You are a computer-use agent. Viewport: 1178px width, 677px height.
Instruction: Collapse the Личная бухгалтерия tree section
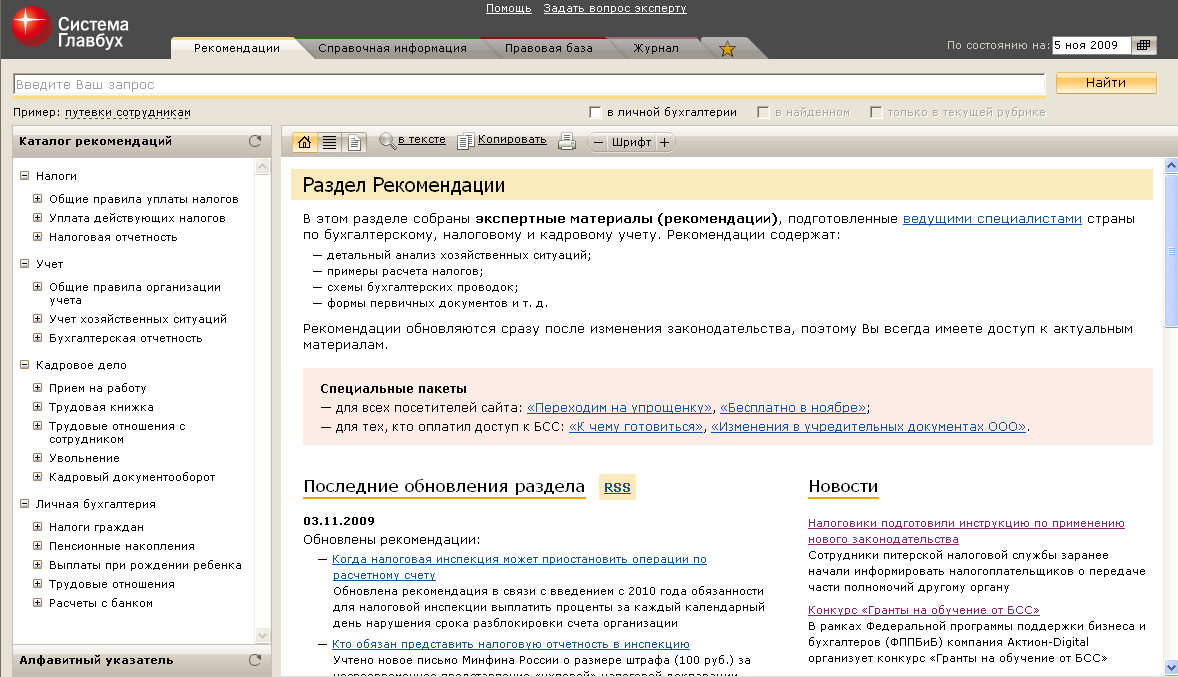click(x=24, y=503)
